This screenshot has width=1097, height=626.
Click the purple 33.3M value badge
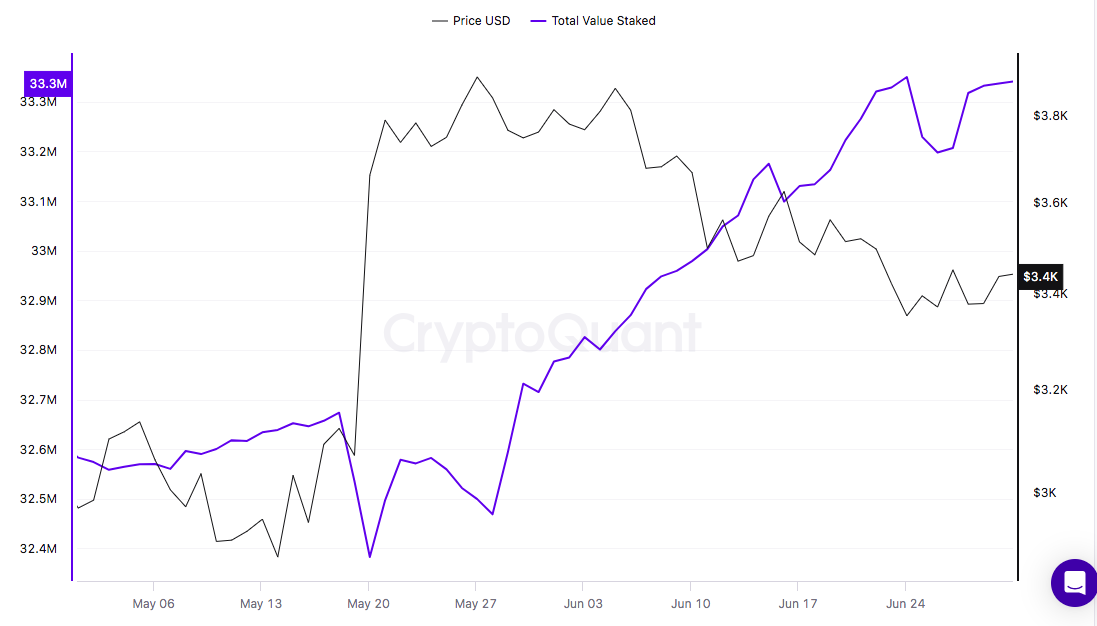[x=46, y=84]
